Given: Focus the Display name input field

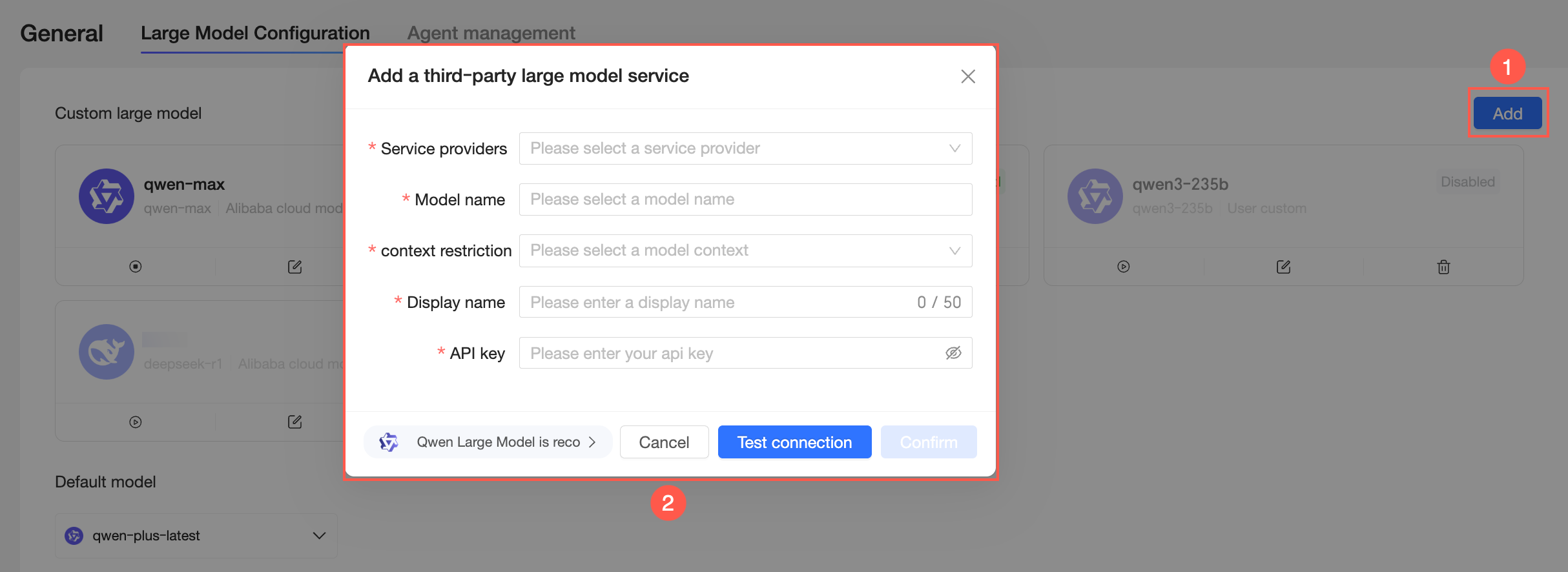Looking at the screenshot, I should point(717,302).
